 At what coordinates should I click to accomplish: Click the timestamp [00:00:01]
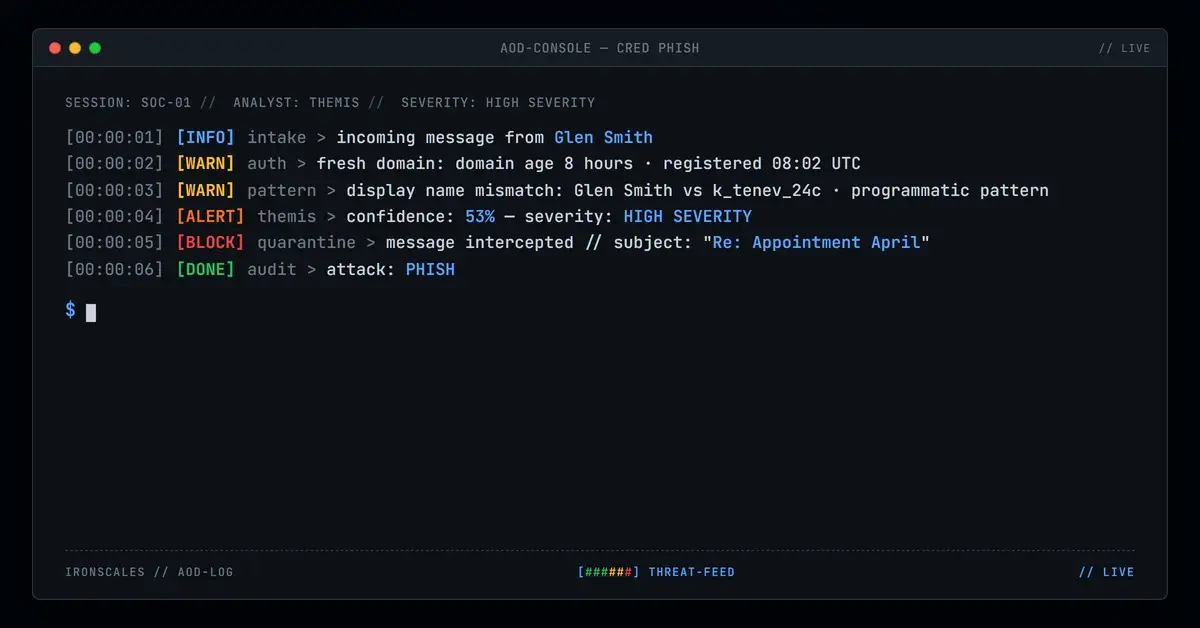[x=114, y=137]
